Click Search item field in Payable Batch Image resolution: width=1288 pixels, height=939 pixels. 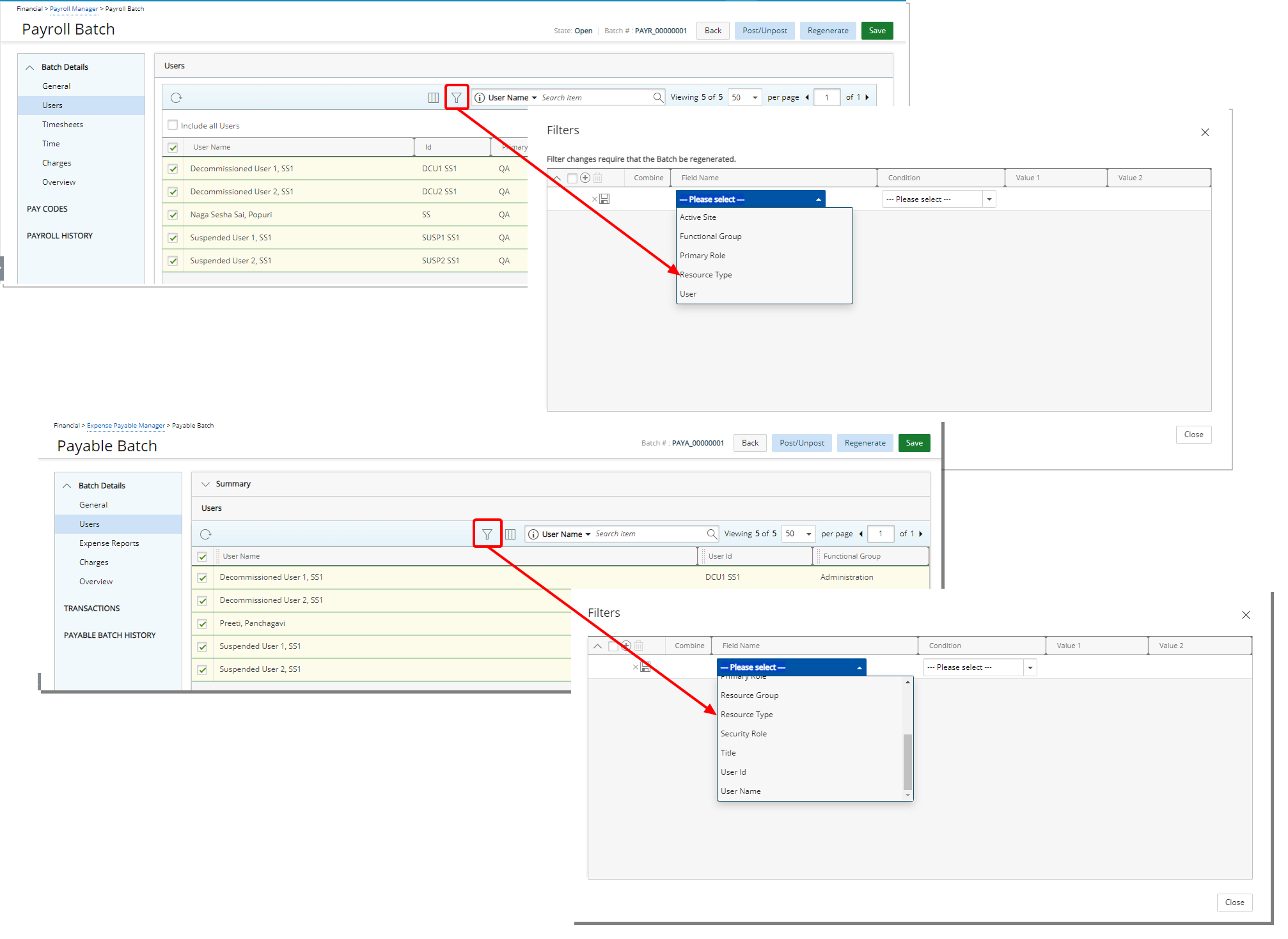pyautogui.click(x=648, y=534)
